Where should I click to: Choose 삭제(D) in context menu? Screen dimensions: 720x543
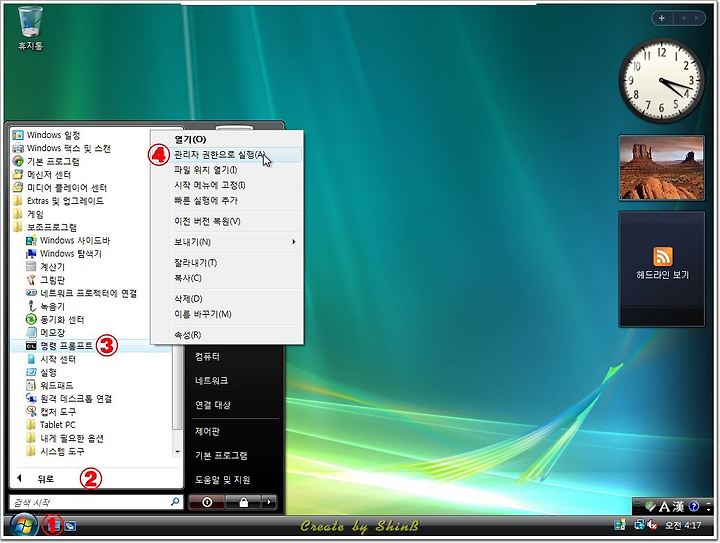[227, 299]
